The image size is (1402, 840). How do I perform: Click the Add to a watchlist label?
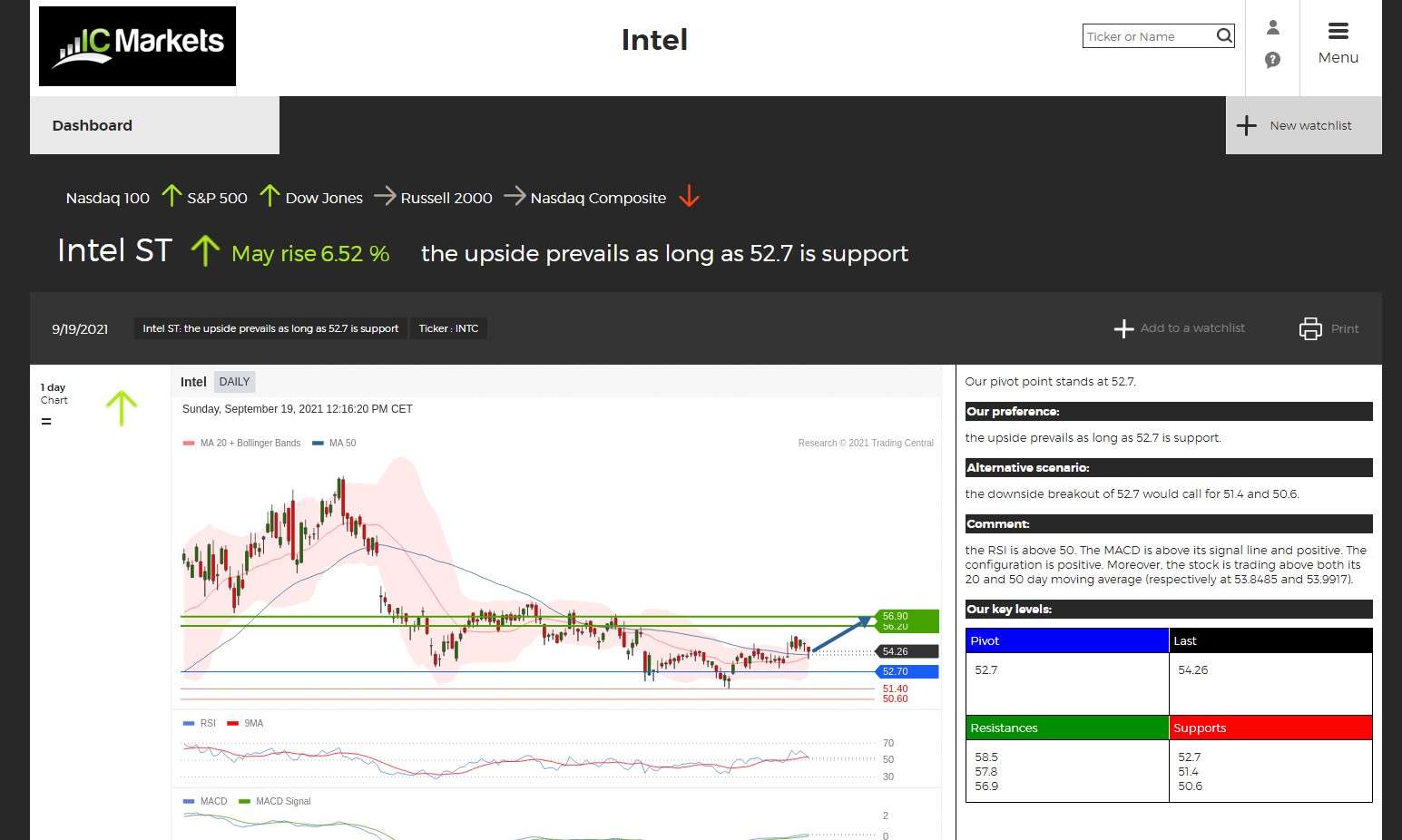(1192, 328)
